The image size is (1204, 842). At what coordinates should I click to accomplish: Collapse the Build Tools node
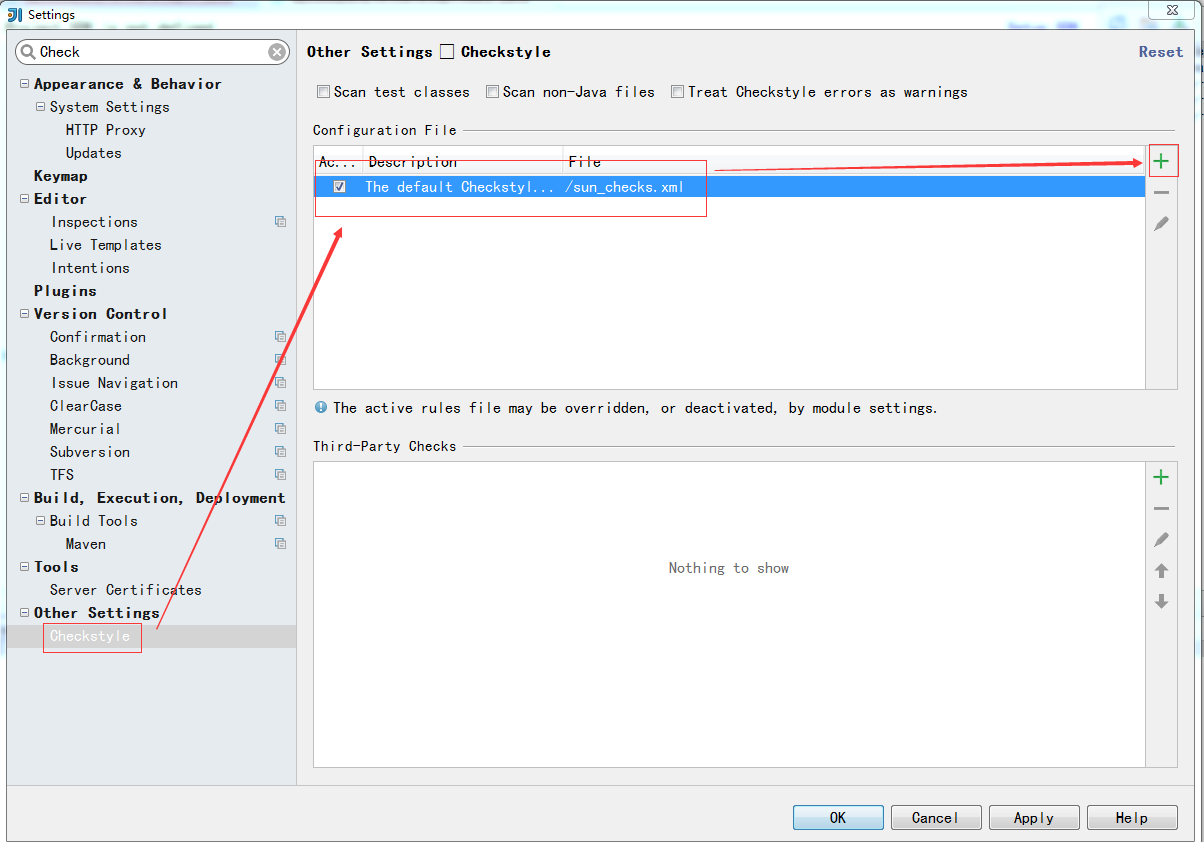coord(40,521)
